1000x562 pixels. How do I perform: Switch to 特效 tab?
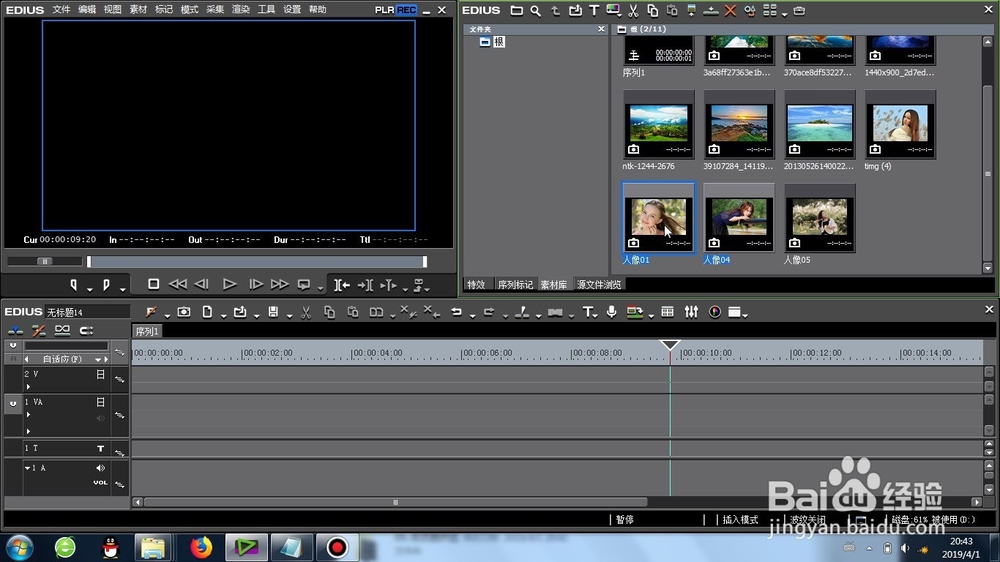tap(476, 285)
